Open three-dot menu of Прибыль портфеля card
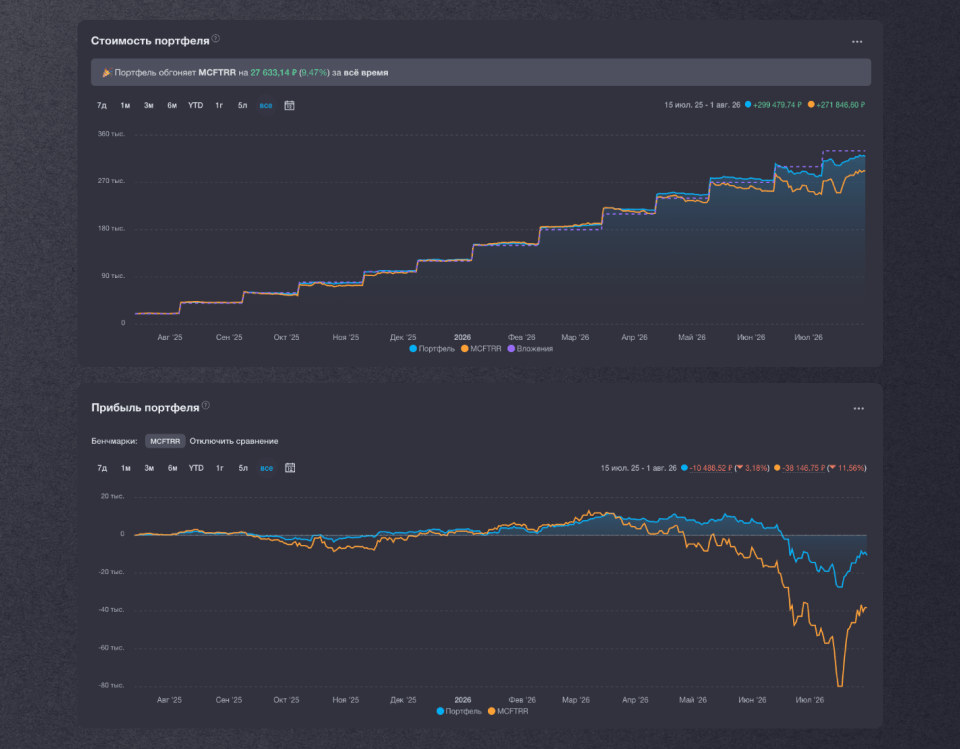This screenshot has height=749, width=960. [x=859, y=408]
